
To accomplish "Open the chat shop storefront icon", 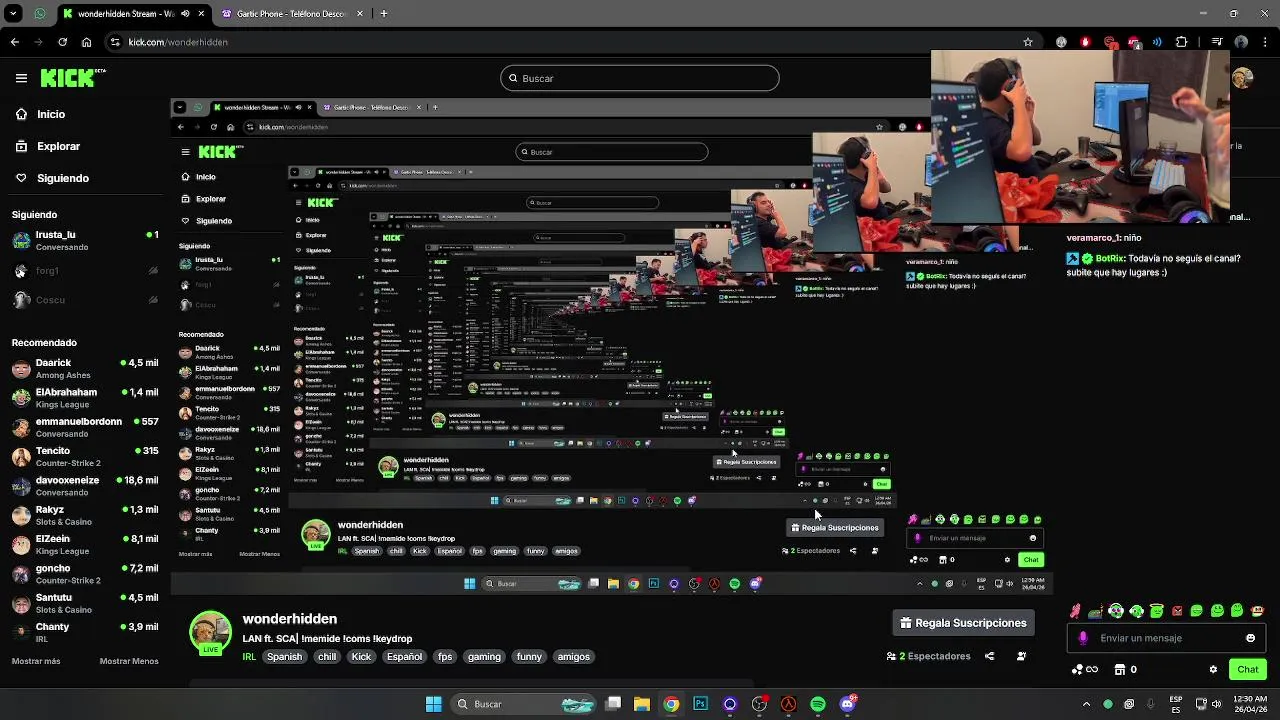I will tap(1120, 669).
